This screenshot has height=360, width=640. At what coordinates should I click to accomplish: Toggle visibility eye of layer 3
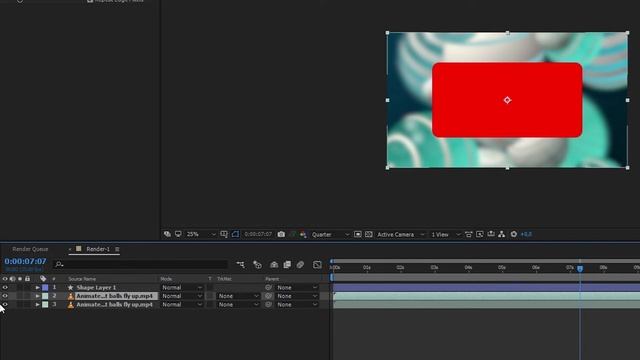coord(5,304)
